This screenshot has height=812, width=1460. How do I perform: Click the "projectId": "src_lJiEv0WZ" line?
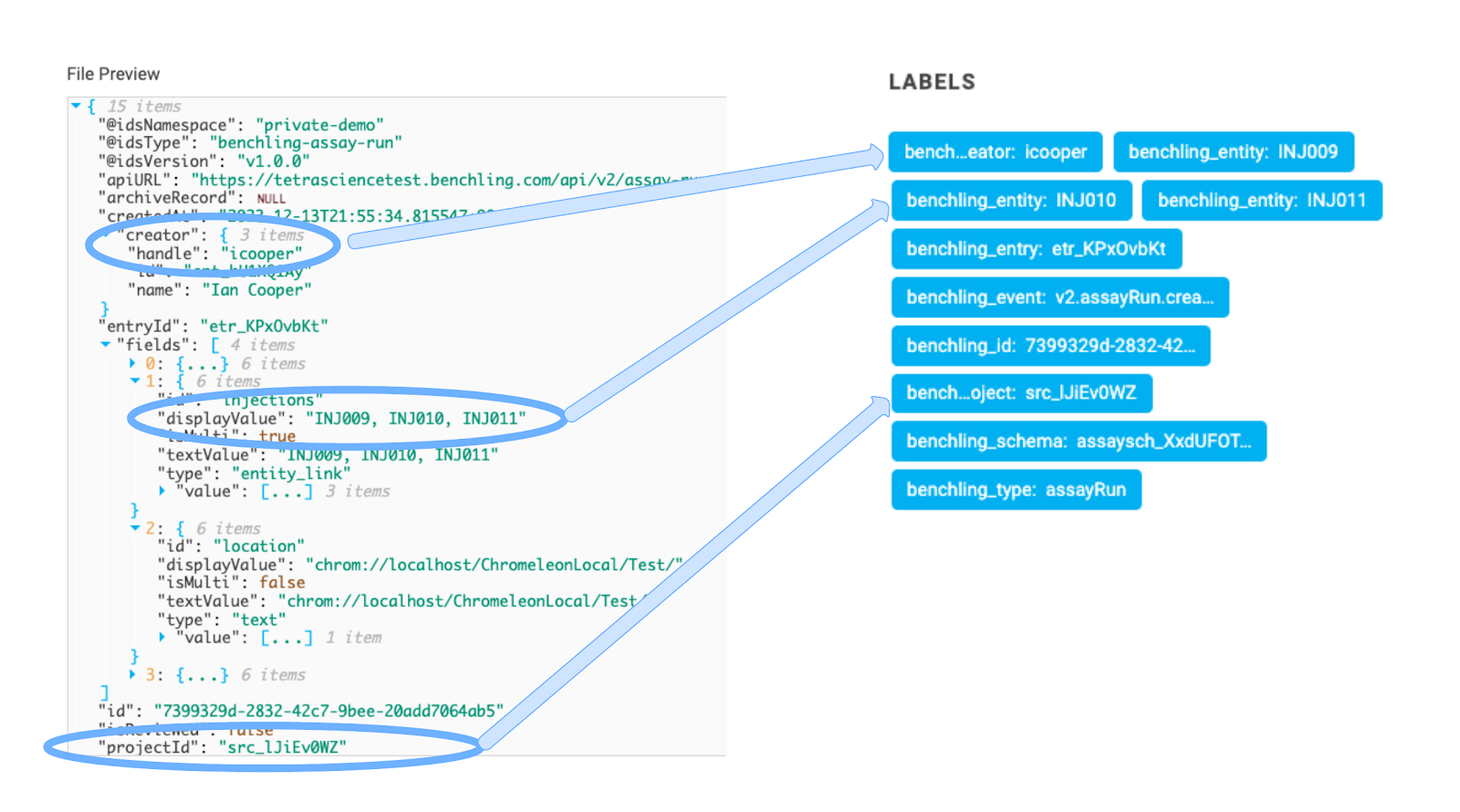tap(223, 747)
